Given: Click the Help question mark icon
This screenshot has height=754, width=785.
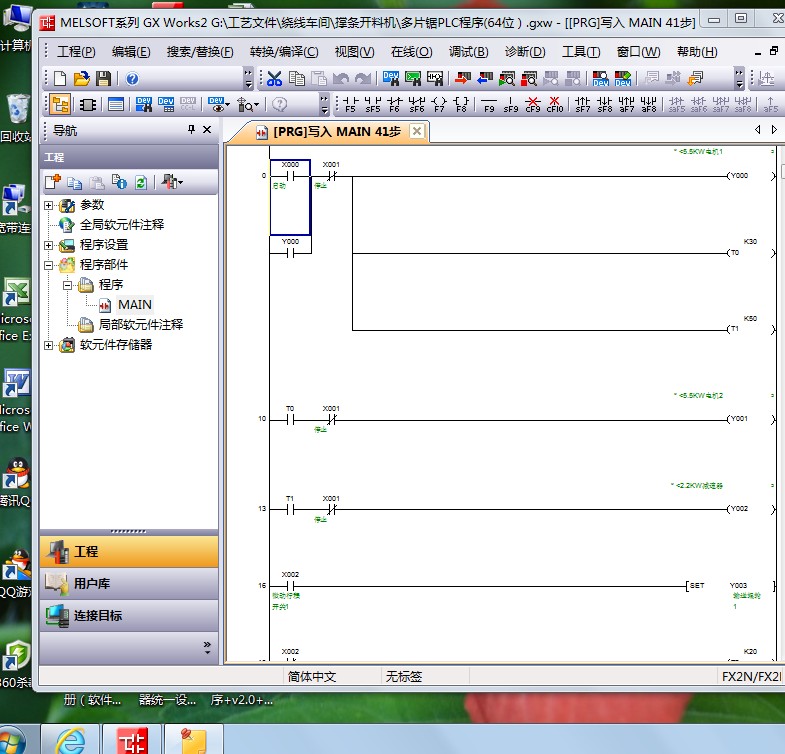Looking at the screenshot, I should click(132, 79).
